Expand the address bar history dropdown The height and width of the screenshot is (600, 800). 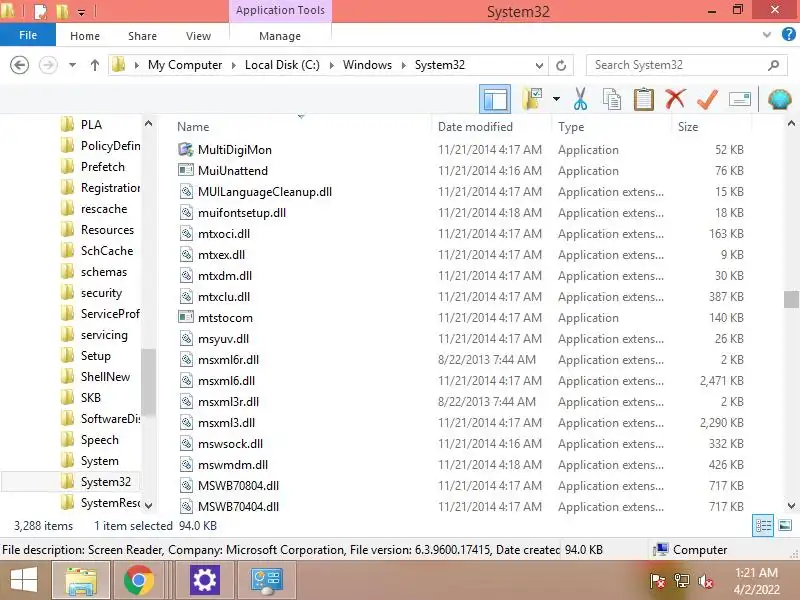click(x=539, y=65)
